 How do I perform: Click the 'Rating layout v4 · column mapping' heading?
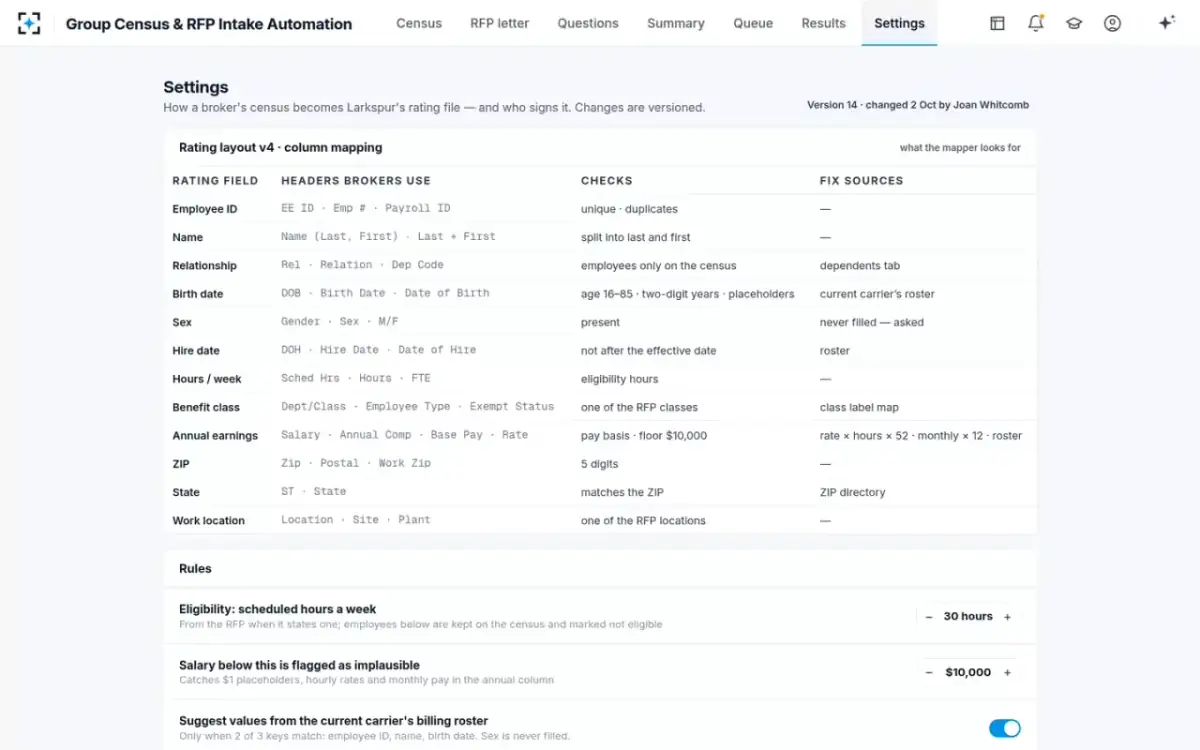(x=280, y=148)
